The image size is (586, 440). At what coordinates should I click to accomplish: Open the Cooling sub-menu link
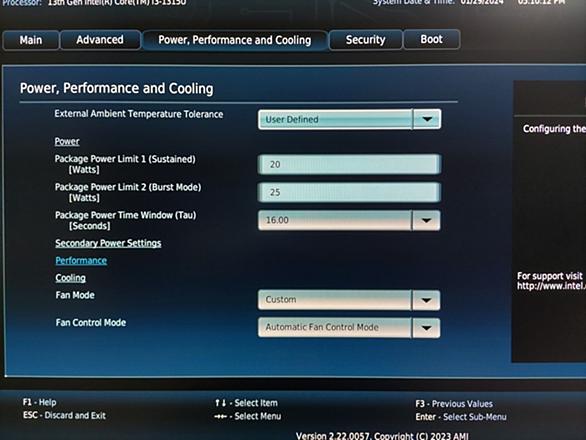pos(71,278)
